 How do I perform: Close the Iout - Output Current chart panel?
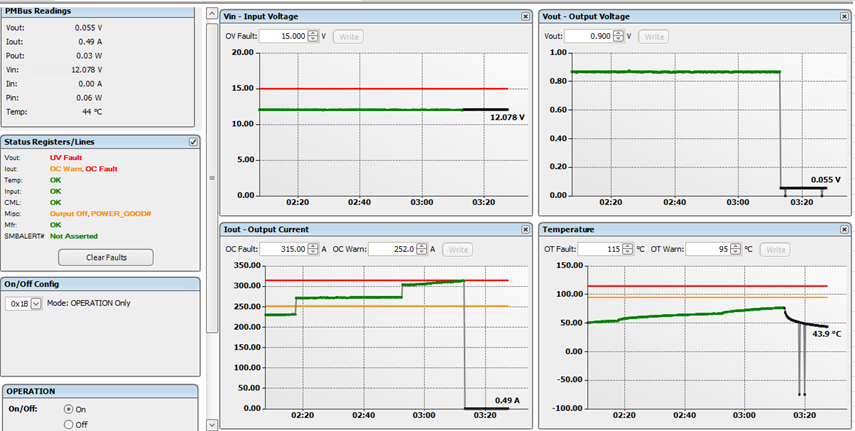click(526, 229)
